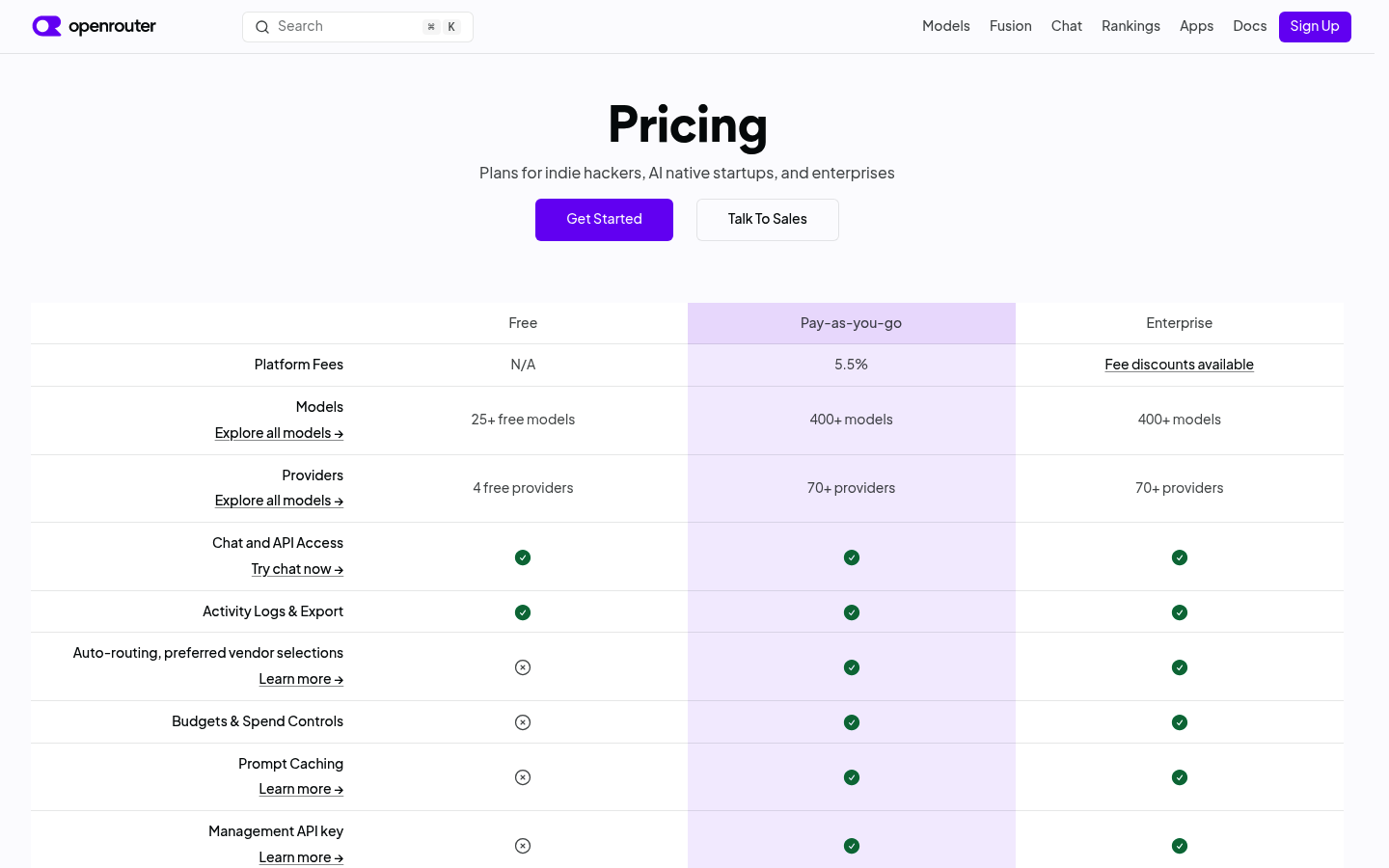Click the Get Started button
This screenshot has height=868, width=1389.
[604, 220]
